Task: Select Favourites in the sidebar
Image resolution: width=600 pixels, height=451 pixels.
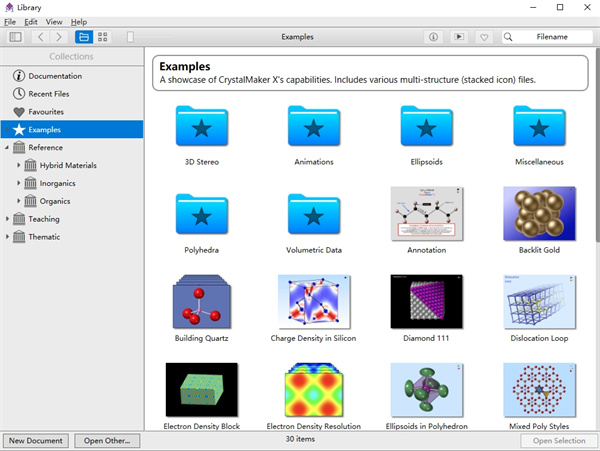Action: point(46,112)
